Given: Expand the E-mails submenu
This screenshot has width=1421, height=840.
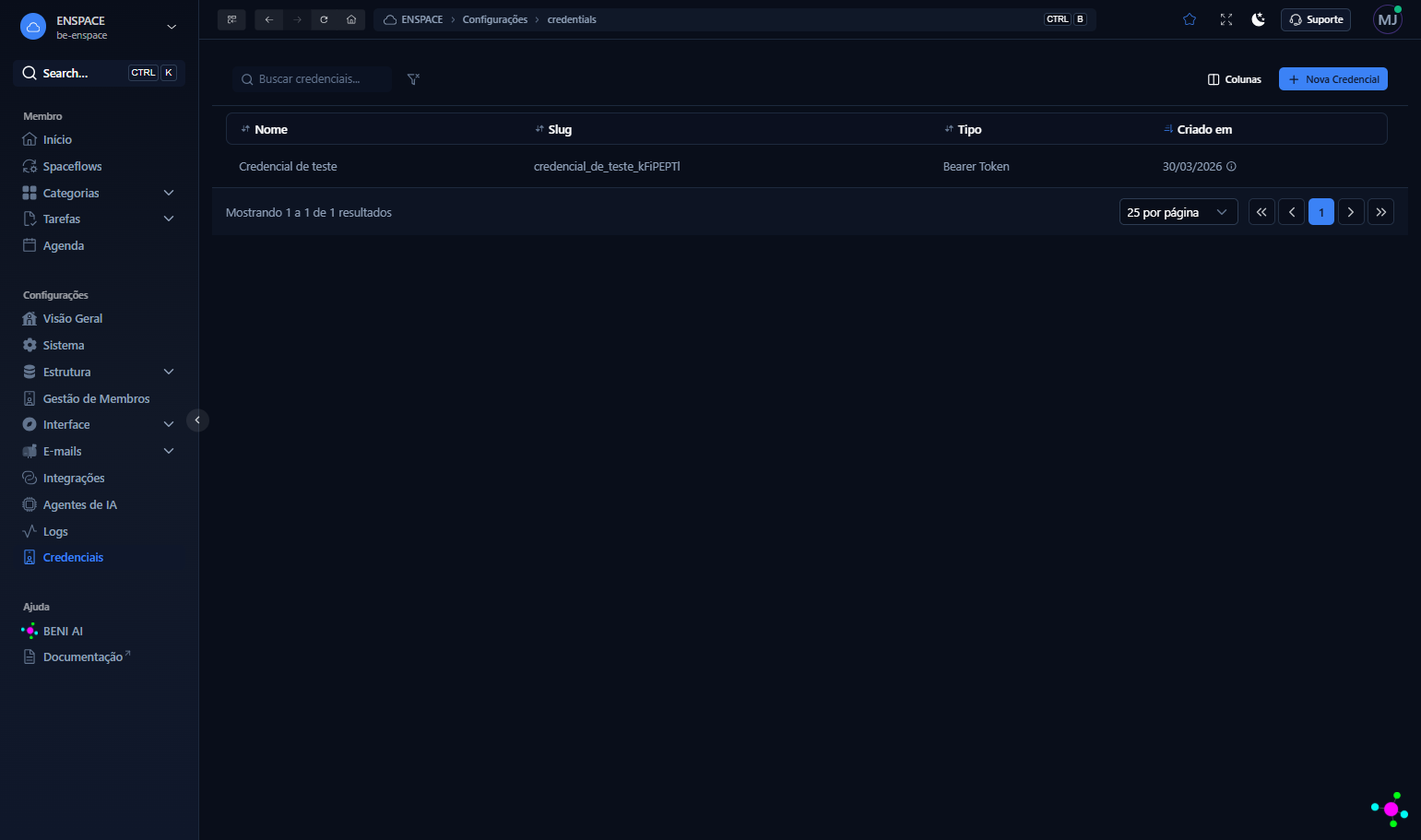Looking at the screenshot, I should 169,451.
